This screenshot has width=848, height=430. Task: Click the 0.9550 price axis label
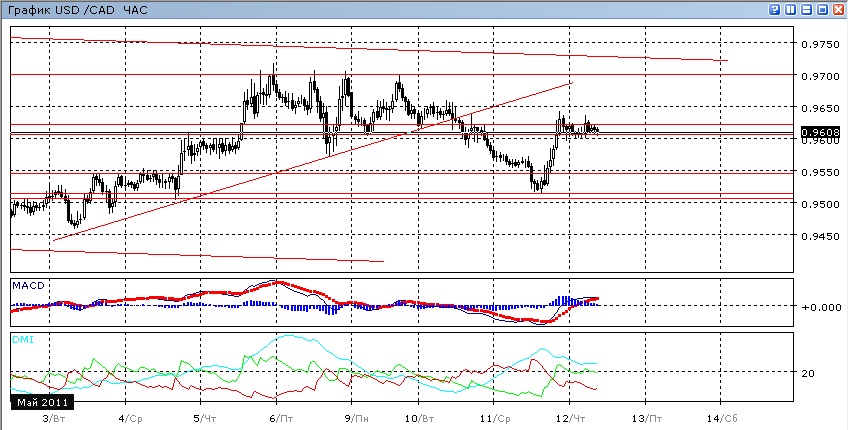pos(820,172)
